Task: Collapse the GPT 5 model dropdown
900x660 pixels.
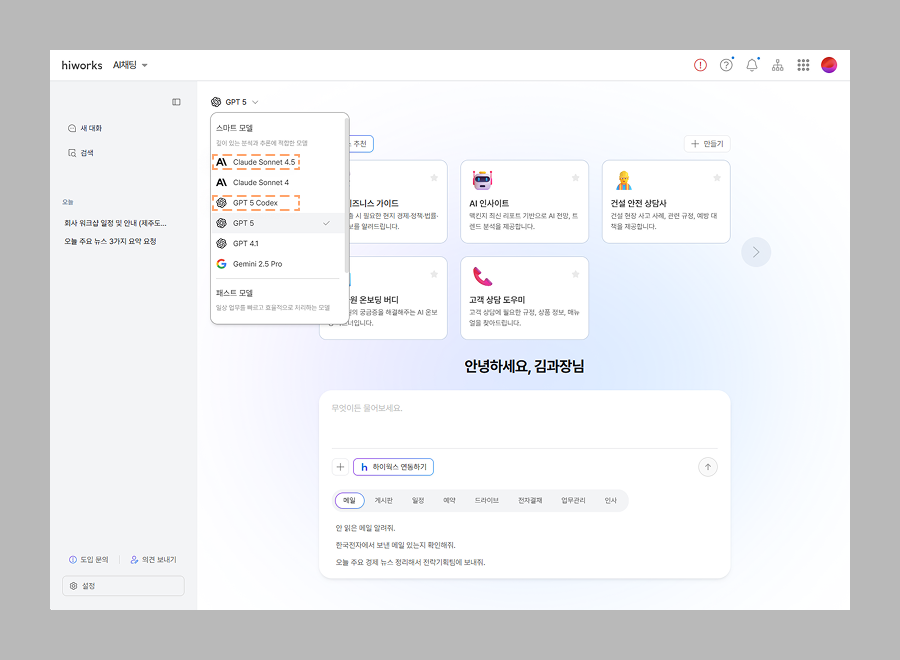Action: [236, 102]
